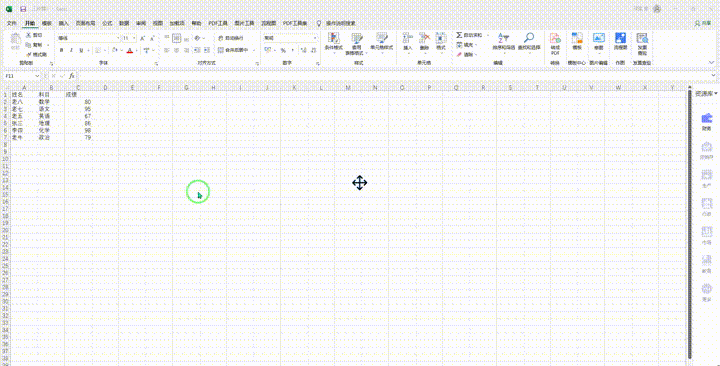Click the Insert cells (插入) icon

407,39
